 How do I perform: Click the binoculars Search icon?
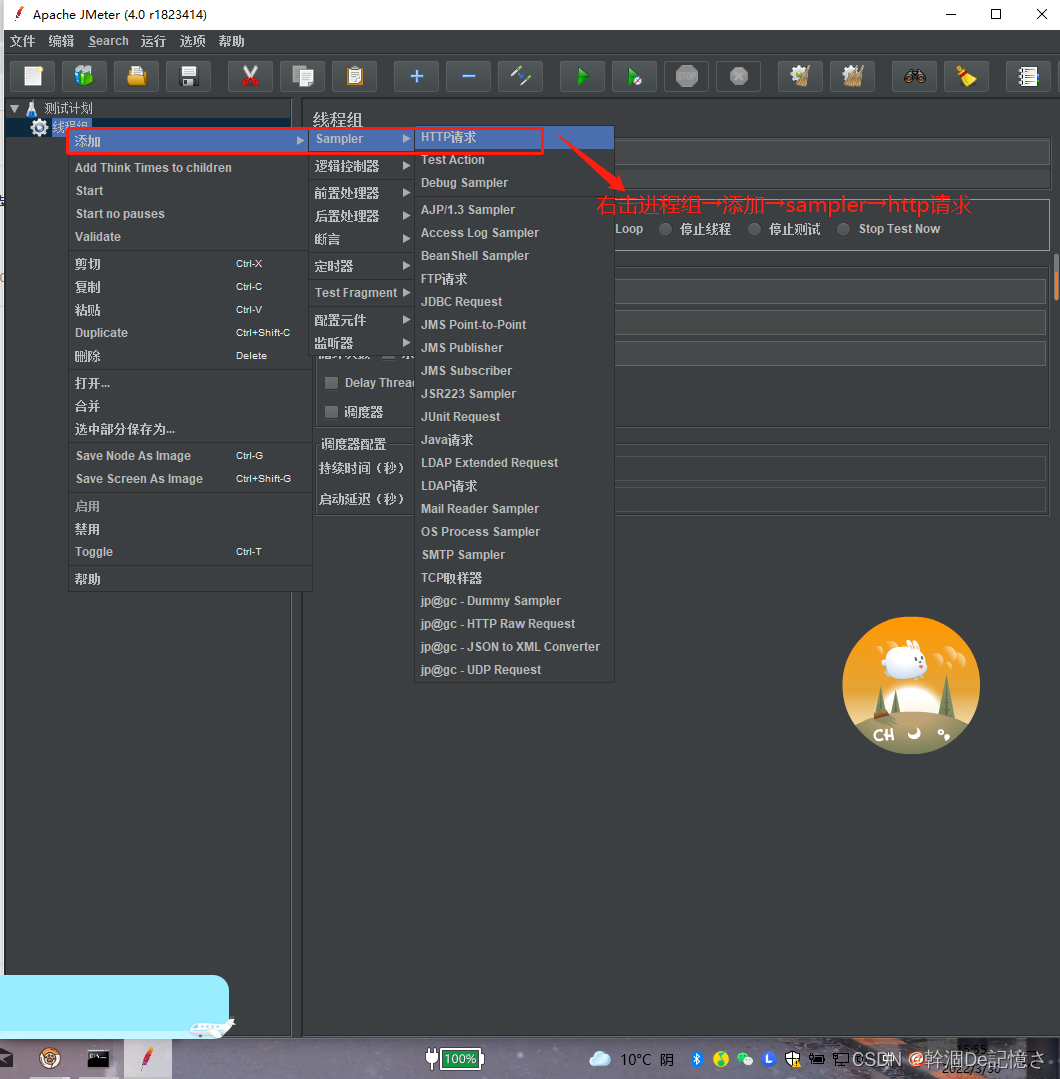pos(915,76)
